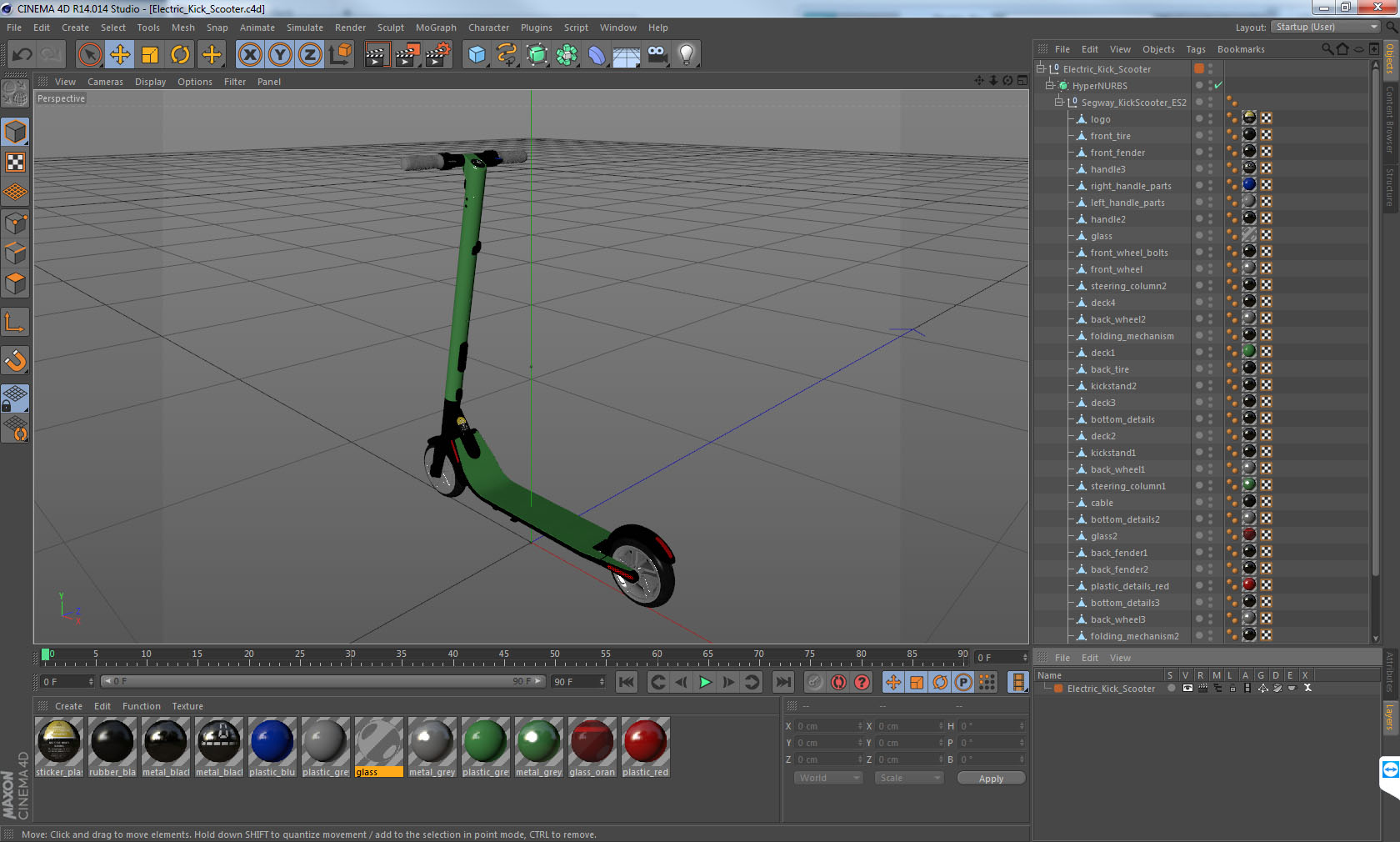The image size is (1400, 842).
Task: Toggle Y axis lock
Action: coord(280,55)
